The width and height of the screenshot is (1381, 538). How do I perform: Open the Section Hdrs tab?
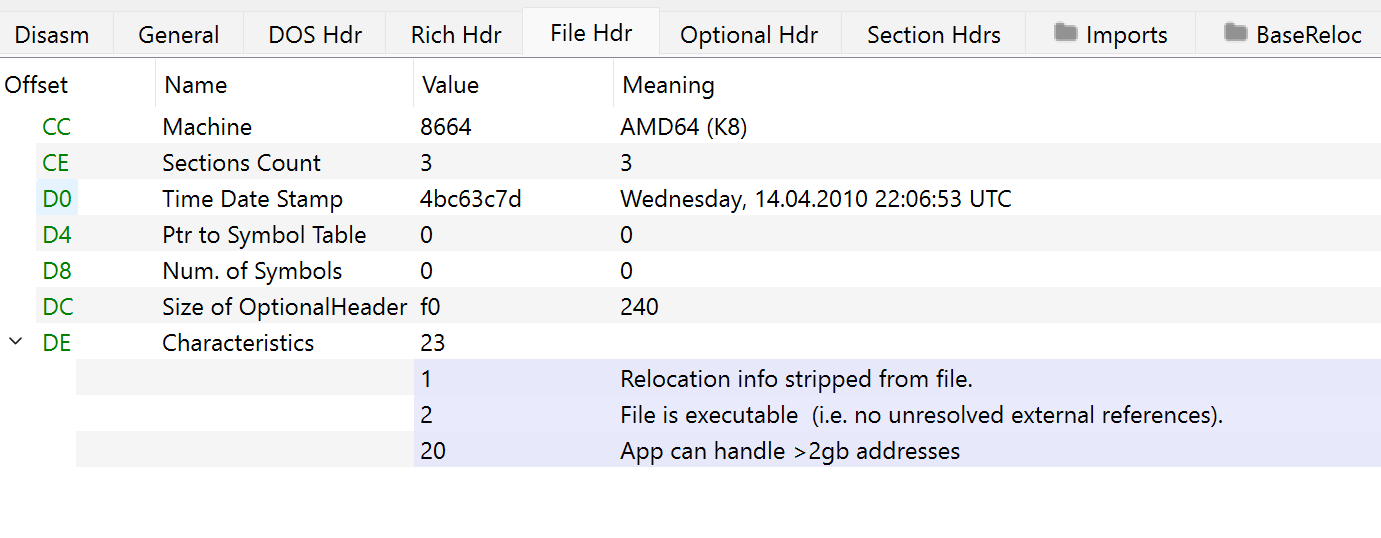[934, 36]
